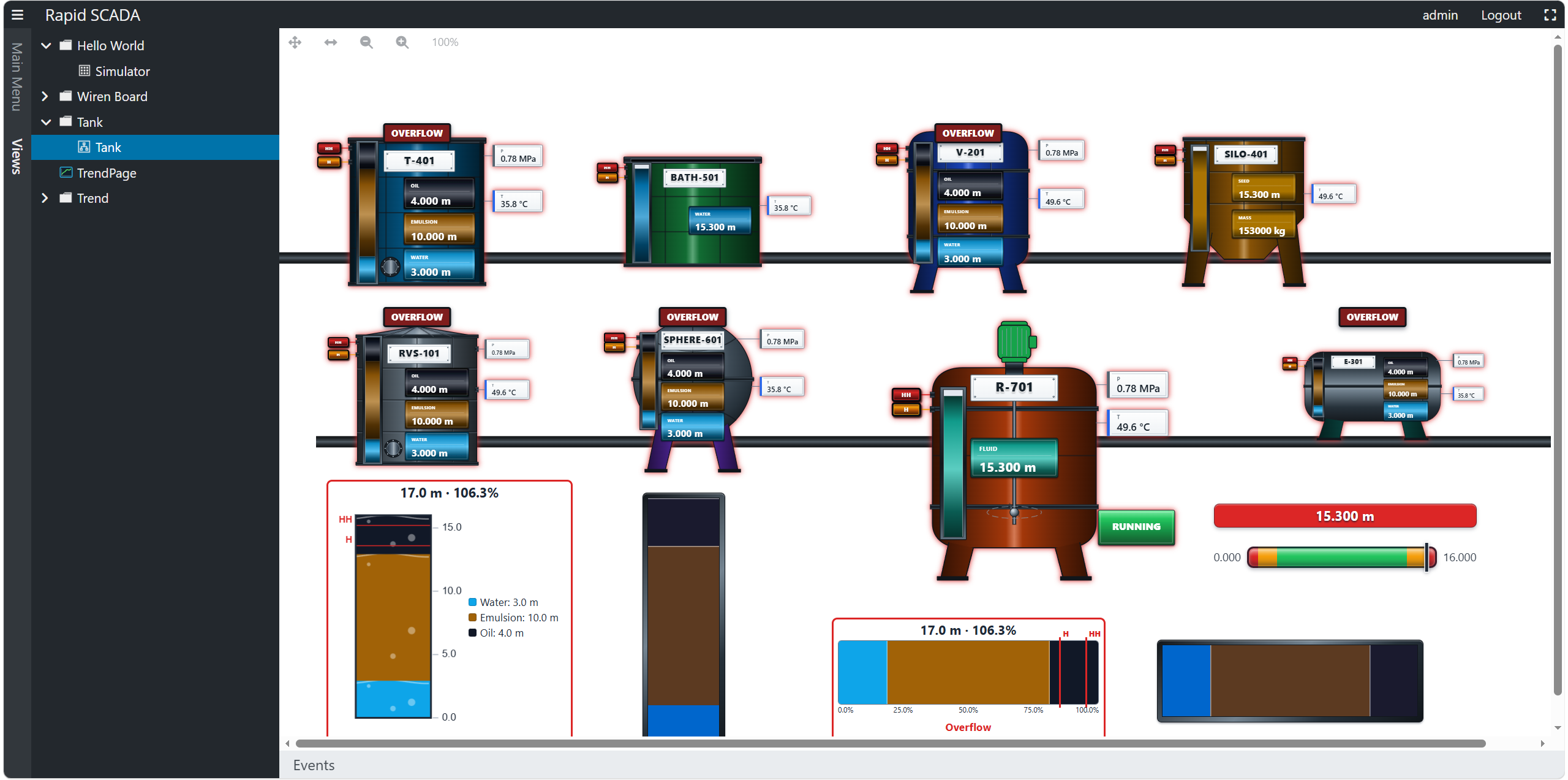Zoom in on the scheme
The height and width of the screenshot is (780, 1568).
[x=402, y=42]
